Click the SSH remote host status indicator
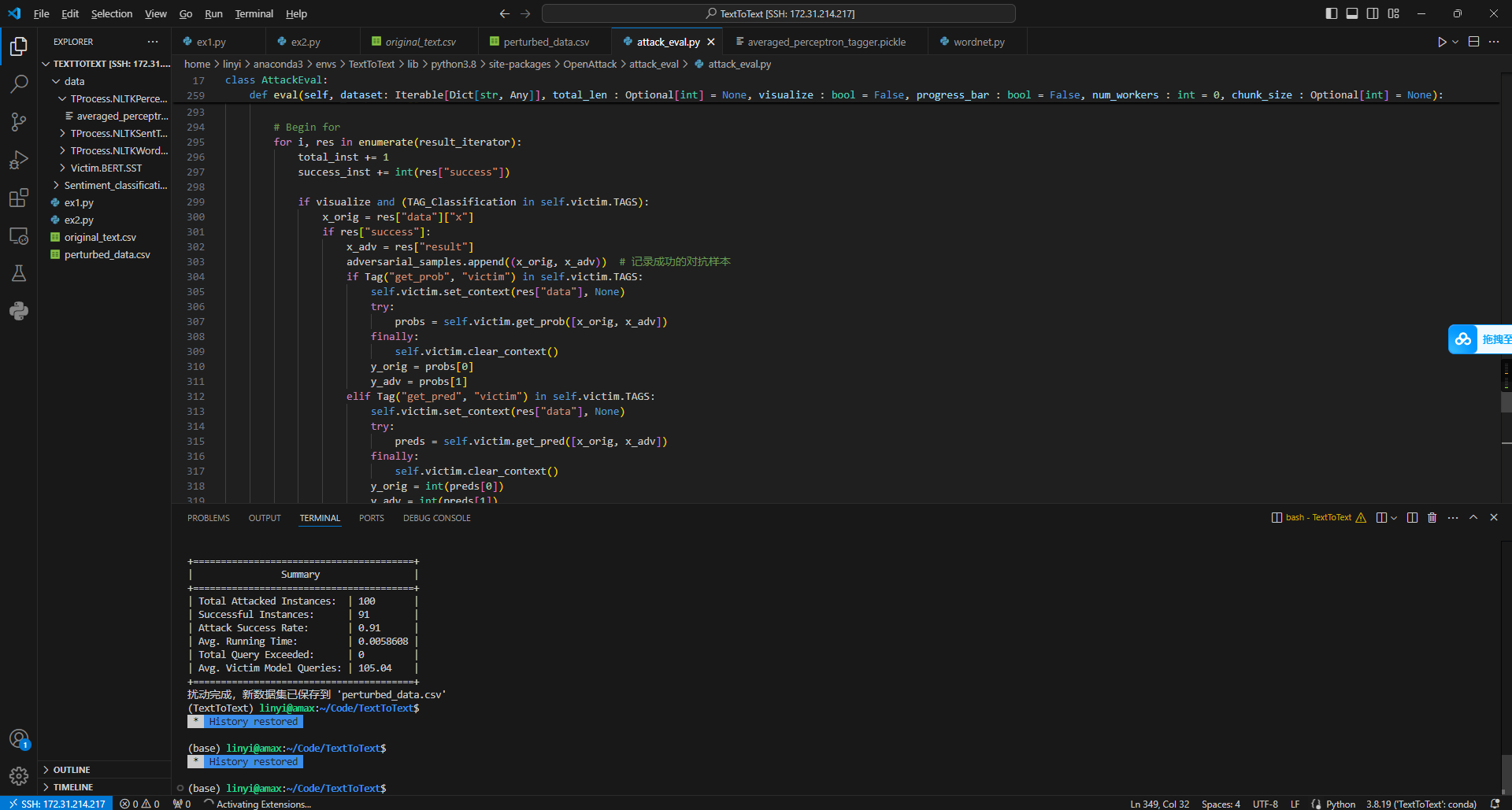 point(57,804)
